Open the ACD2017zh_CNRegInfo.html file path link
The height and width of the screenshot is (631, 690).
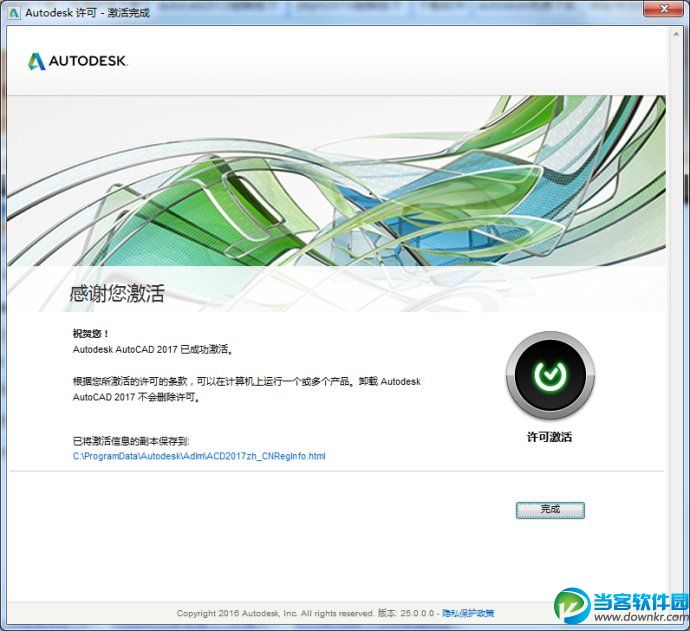click(x=199, y=456)
